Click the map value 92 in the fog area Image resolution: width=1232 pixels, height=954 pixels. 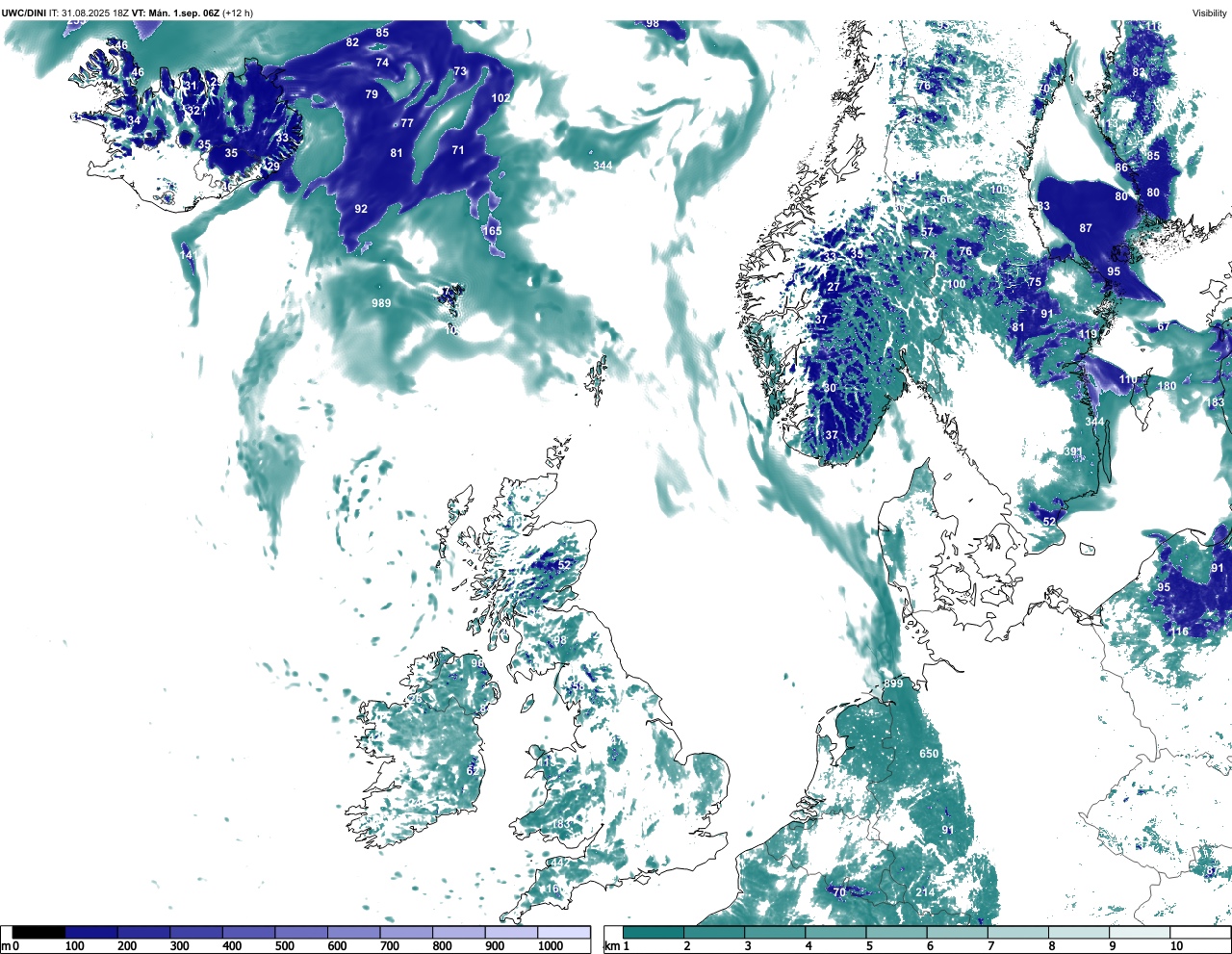click(x=361, y=209)
